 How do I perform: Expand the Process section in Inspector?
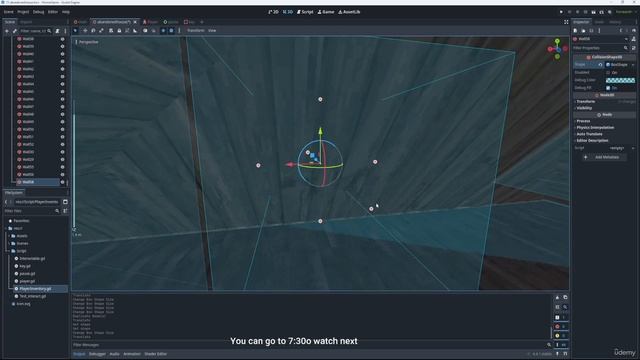tap(583, 121)
